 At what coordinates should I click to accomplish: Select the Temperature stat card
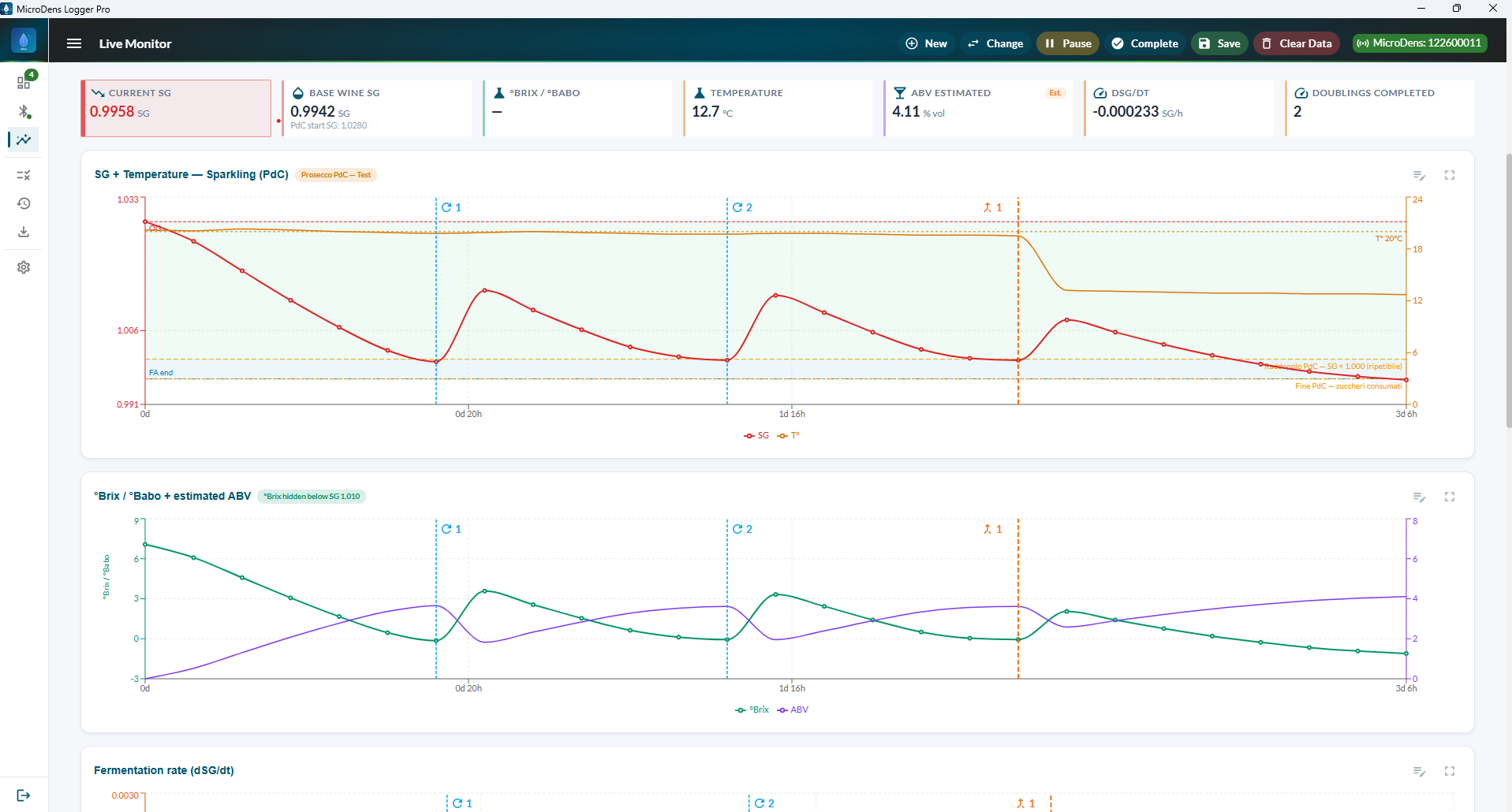(778, 108)
